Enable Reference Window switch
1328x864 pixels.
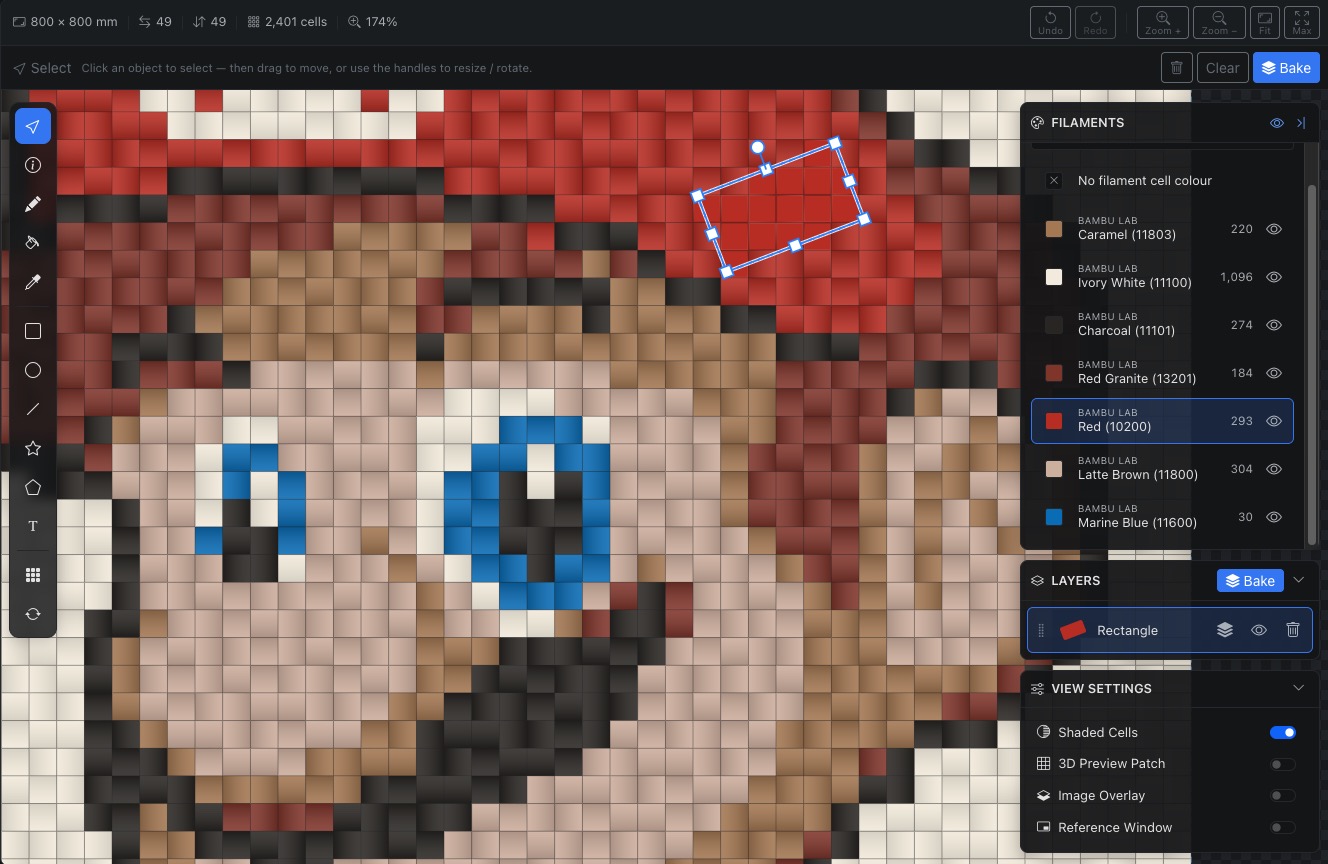click(1283, 828)
